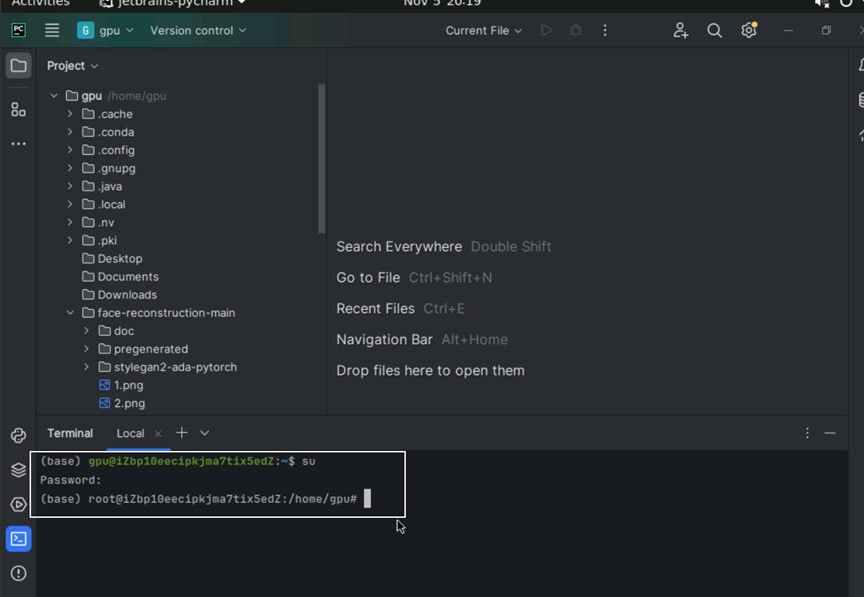Click the Run play button

pyautogui.click(x=547, y=30)
